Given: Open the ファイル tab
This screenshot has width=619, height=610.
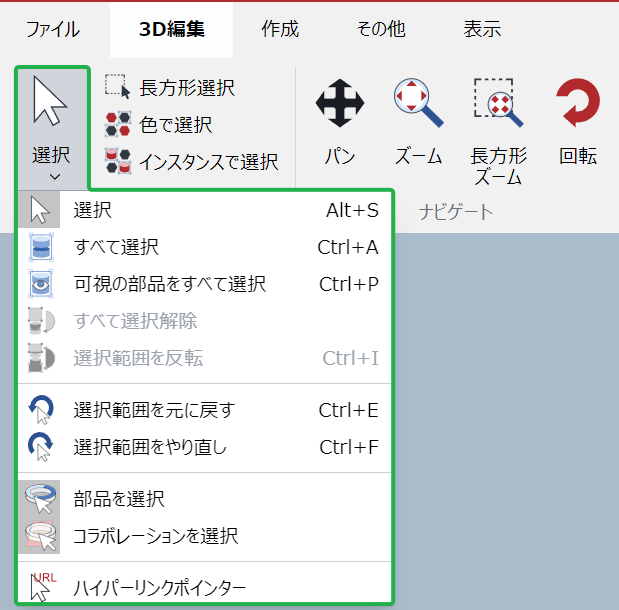Looking at the screenshot, I should coord(53,30).
